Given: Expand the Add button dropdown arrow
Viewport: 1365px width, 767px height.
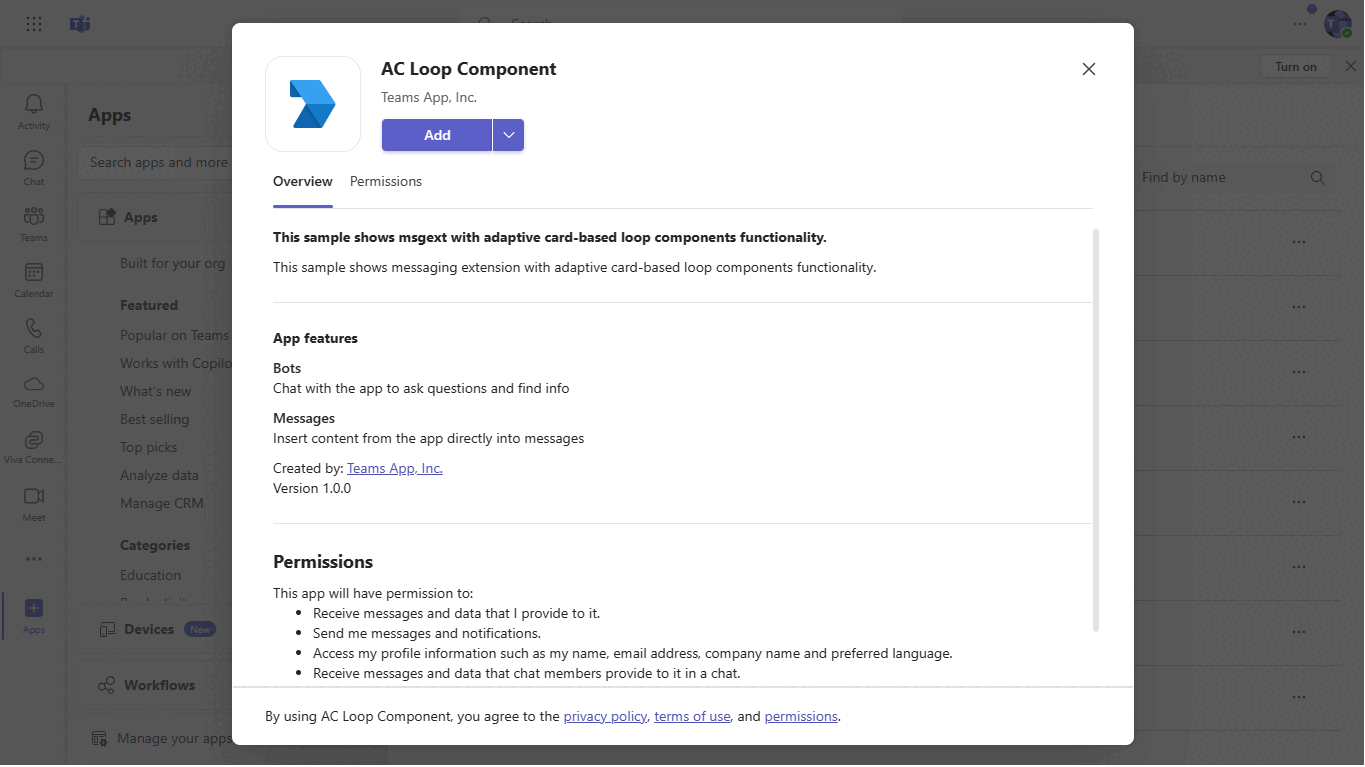Looking at the screenshot, I should [509, 135].
